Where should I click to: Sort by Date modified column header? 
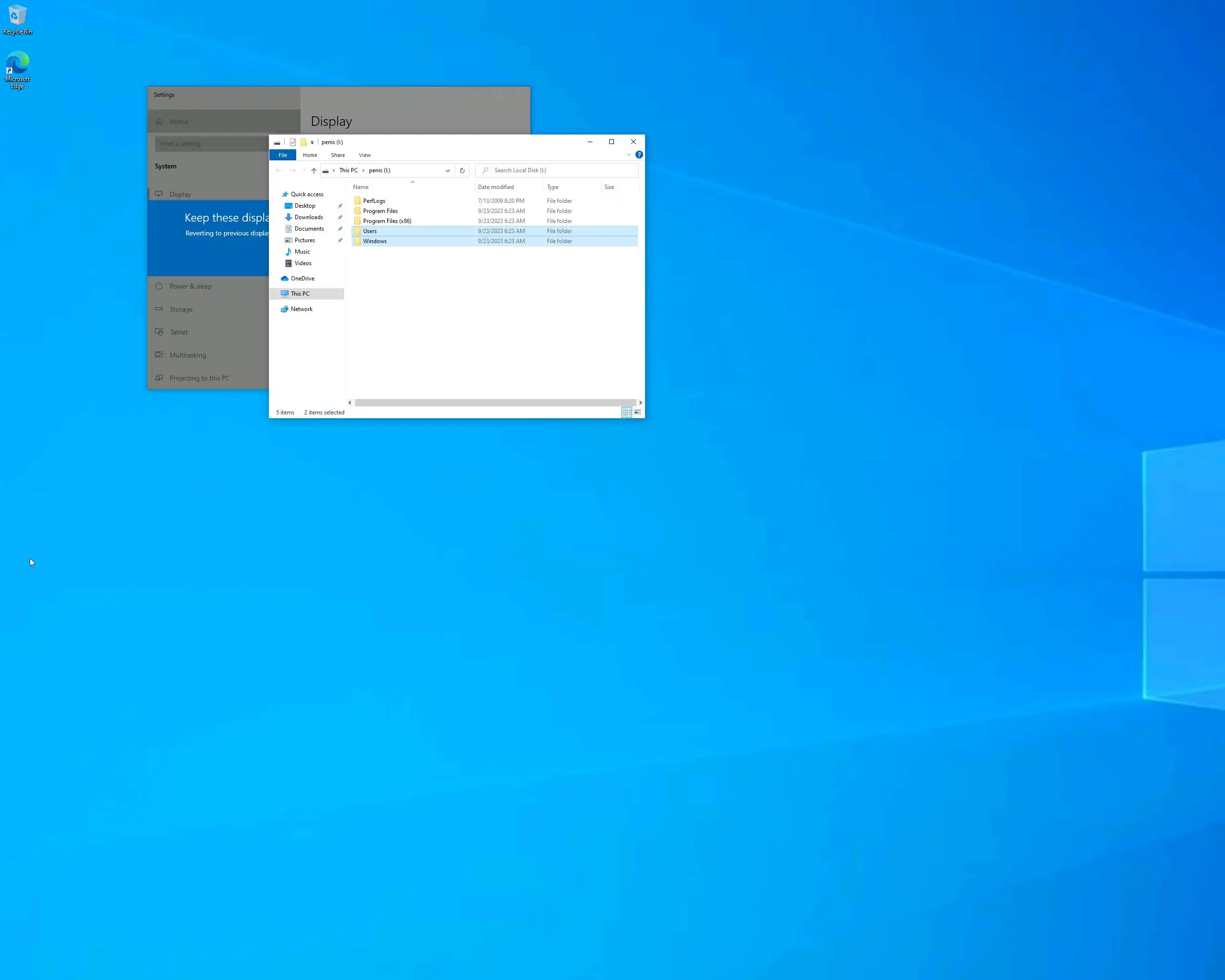(x=495, y=187)
